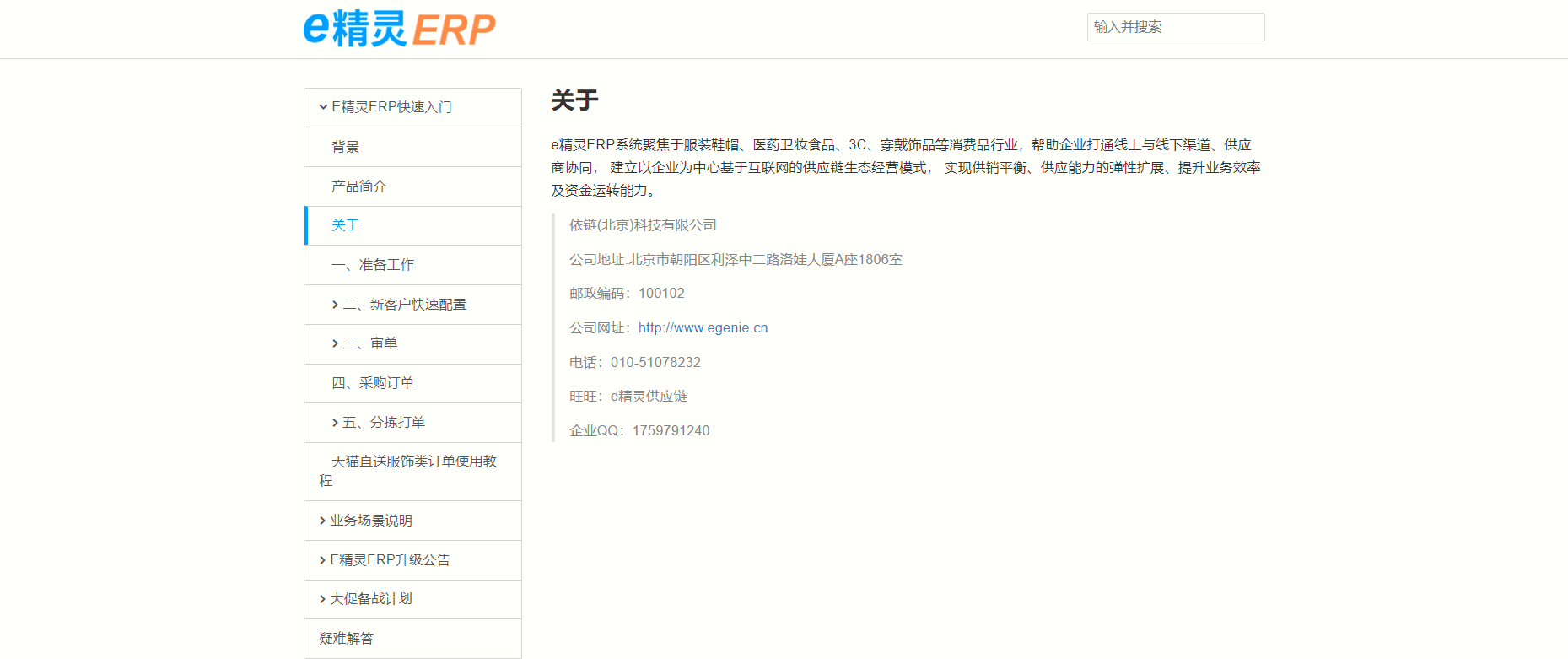Open the 三、审单 entry
This screenshot has height=659, width=1568.
pyautogui.click(x=369, y=343)
